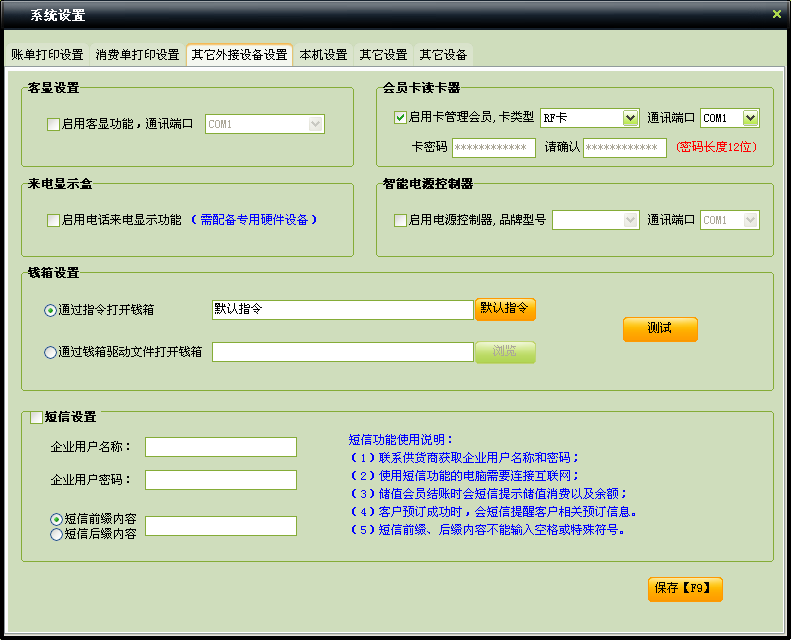The height and width of the screenshot is (640, 791).
Task: Open the 其它设置 tab
Action: click(x=383, y=54)
